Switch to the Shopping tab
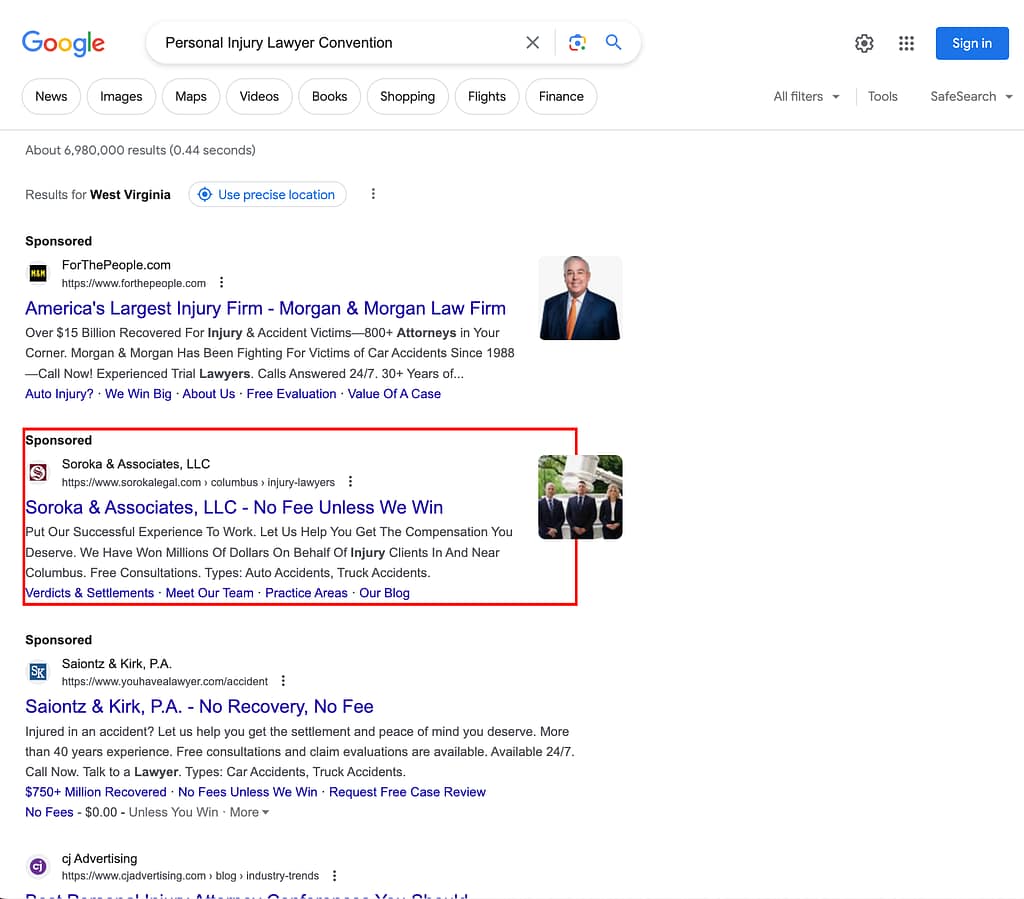 408,96
